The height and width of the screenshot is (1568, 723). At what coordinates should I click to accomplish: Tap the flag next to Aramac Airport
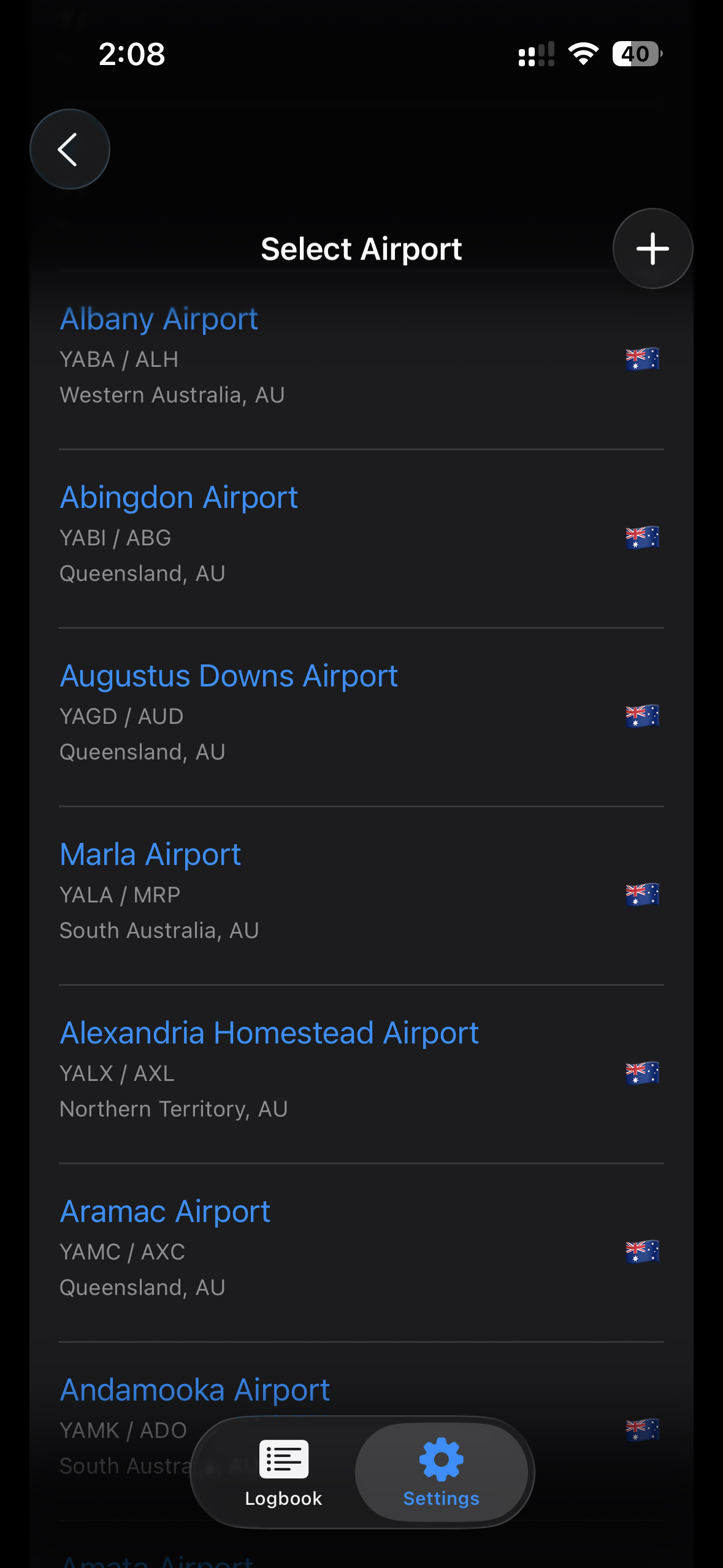tap(642, 1251)
